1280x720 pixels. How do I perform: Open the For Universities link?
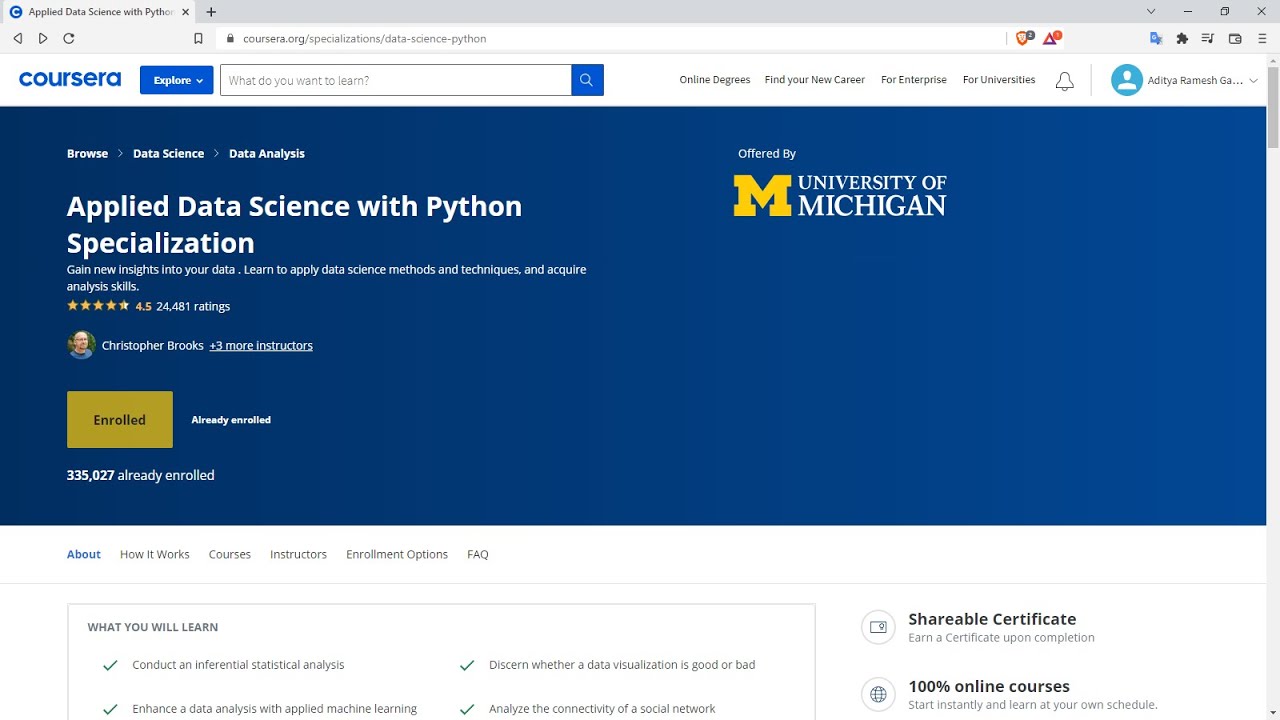point(999,80)
